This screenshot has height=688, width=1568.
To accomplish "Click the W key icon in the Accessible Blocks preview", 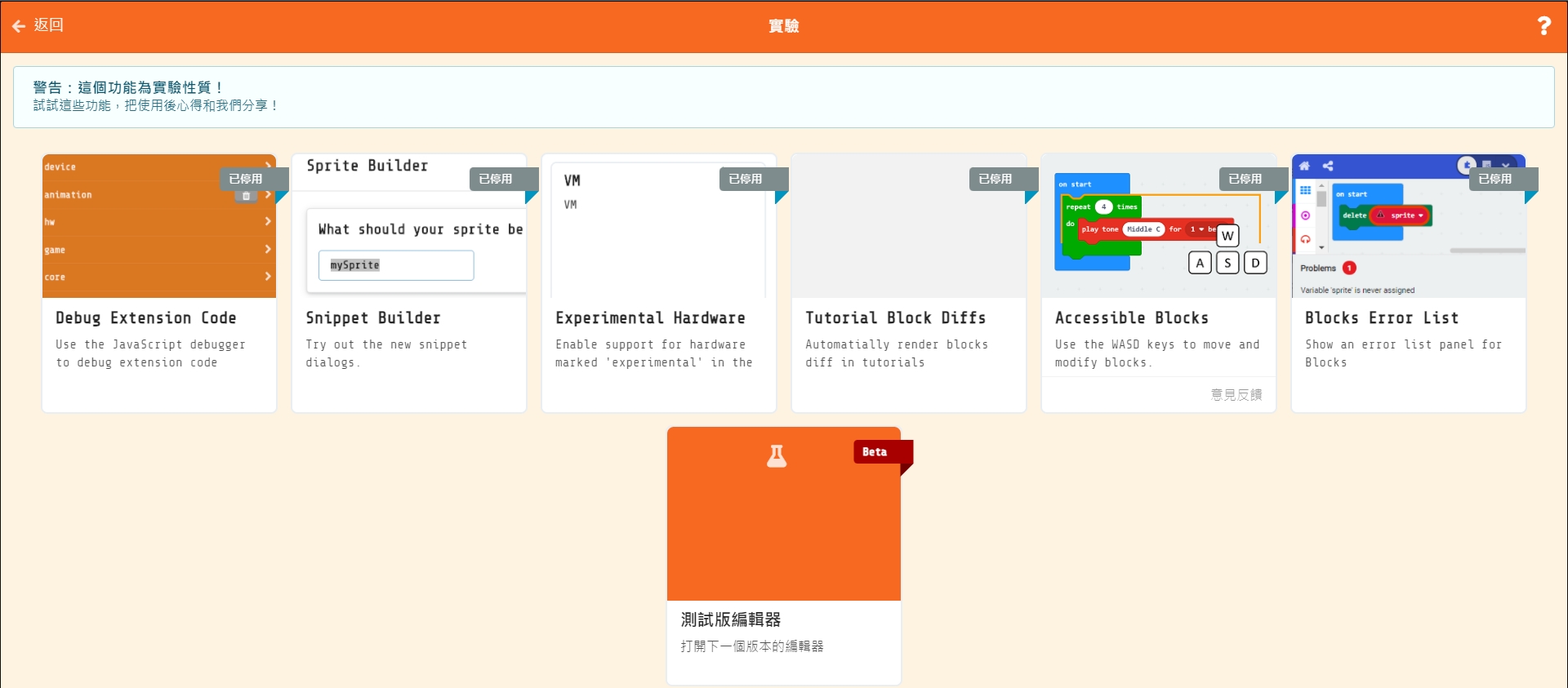I will coord(1227,236).
